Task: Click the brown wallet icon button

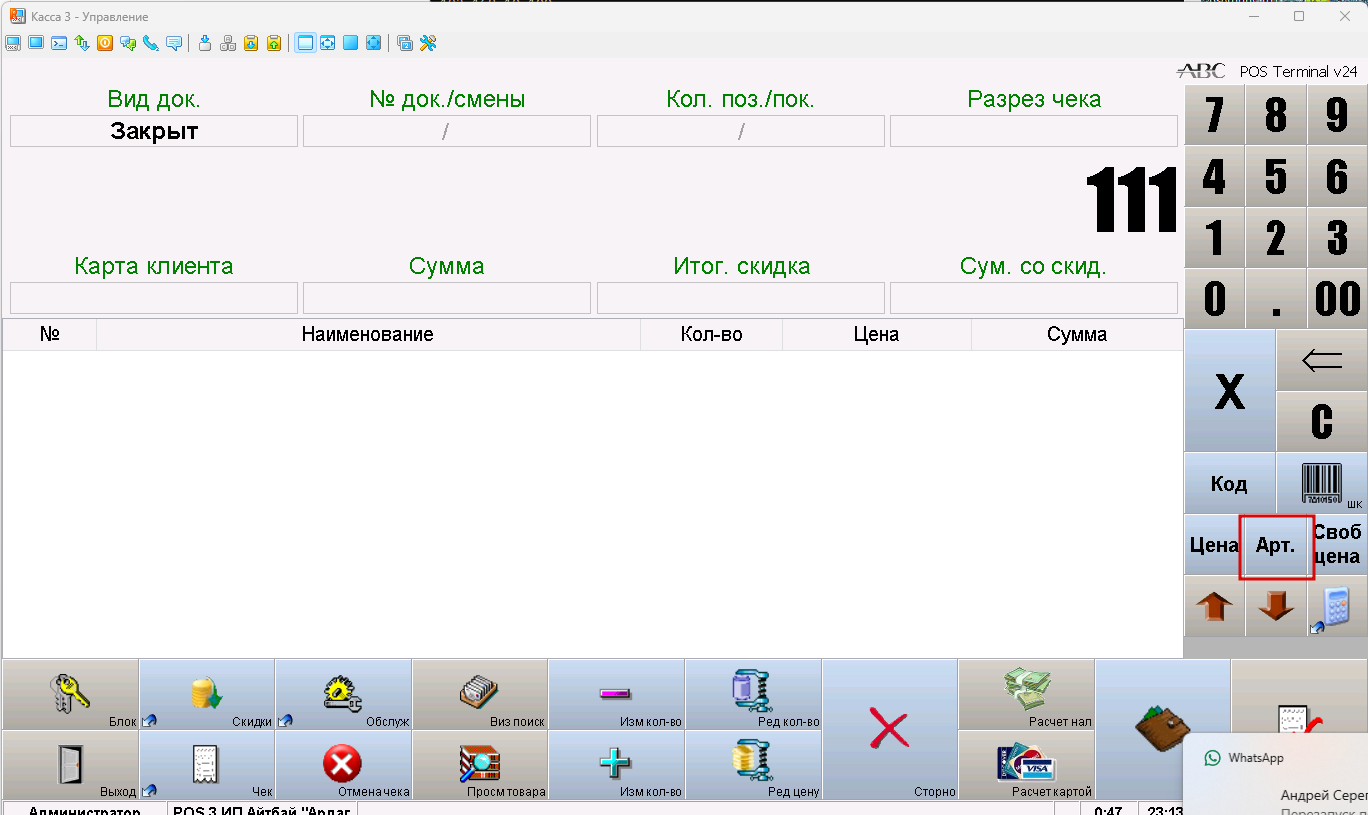Action: [1163, 729]
